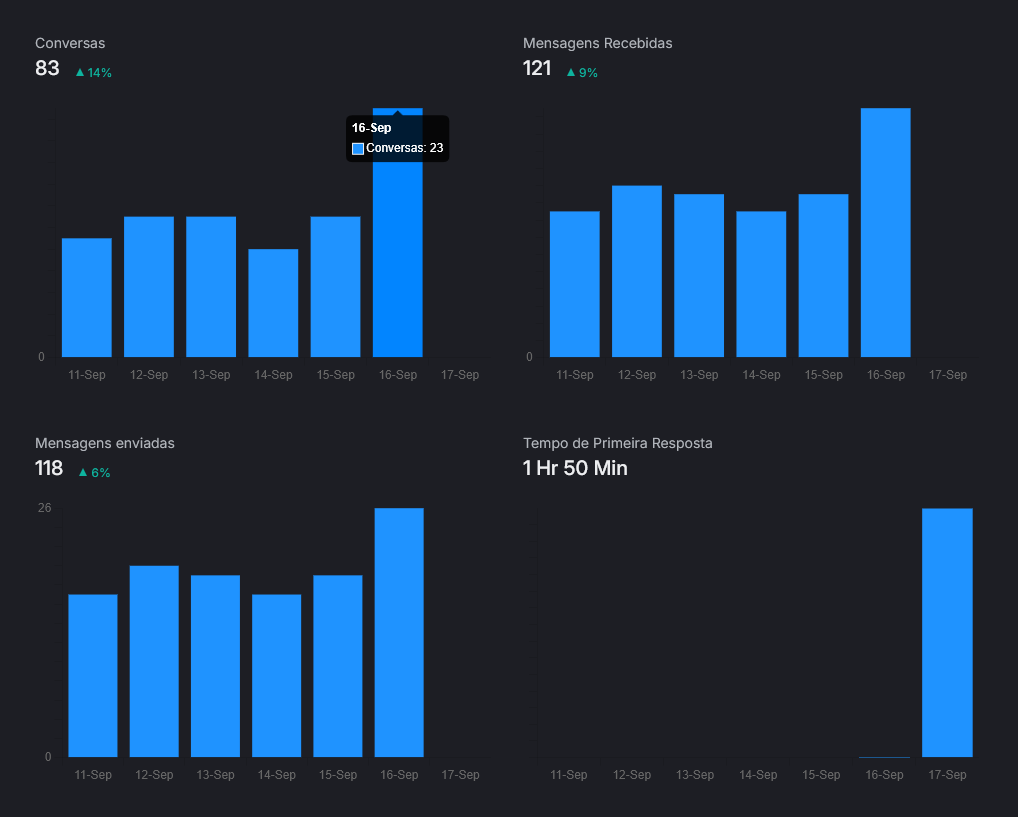Click the 13-Sep bar in Mensagens enviadas

coord(216,666)
